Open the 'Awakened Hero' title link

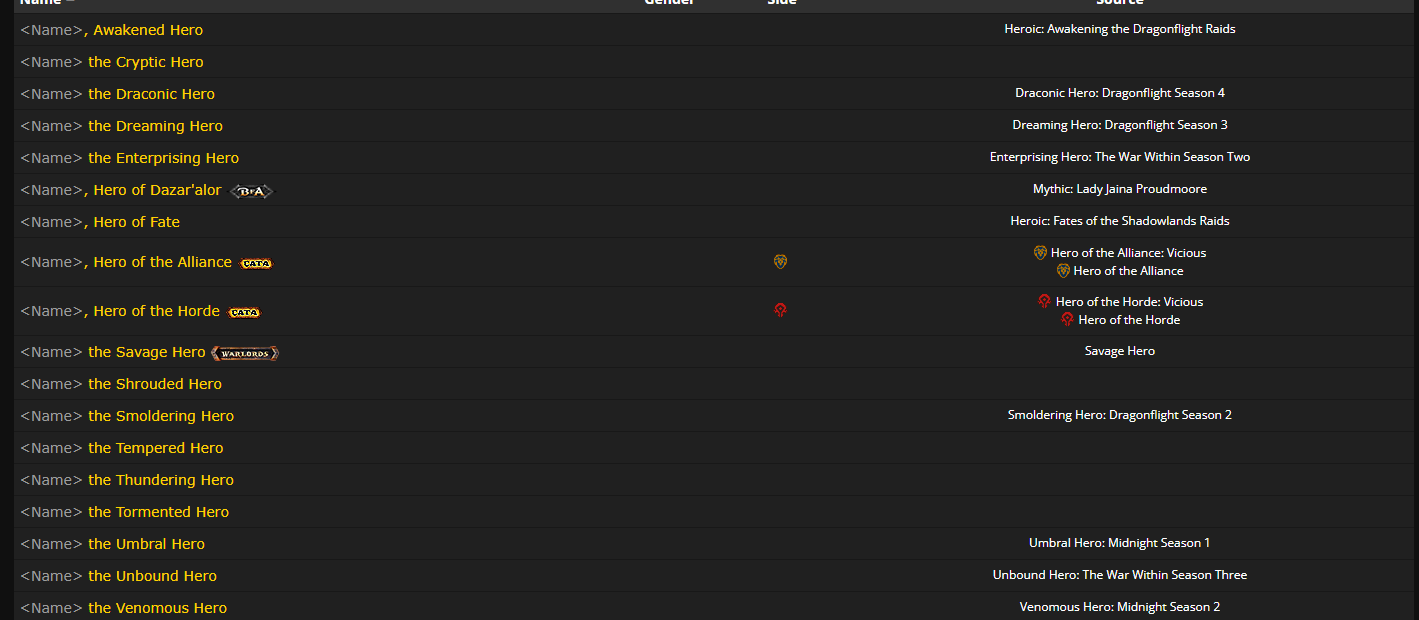(148, 30)
